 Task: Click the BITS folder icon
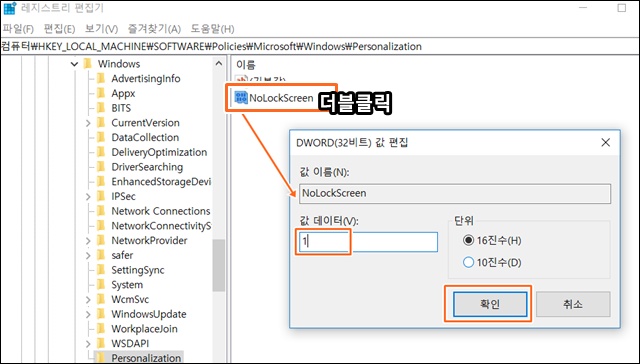[100, 108]
